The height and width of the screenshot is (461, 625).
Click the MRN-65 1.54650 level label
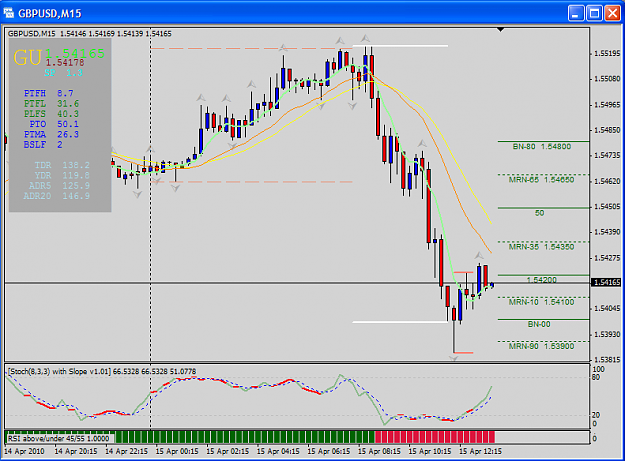pos(541,180)
